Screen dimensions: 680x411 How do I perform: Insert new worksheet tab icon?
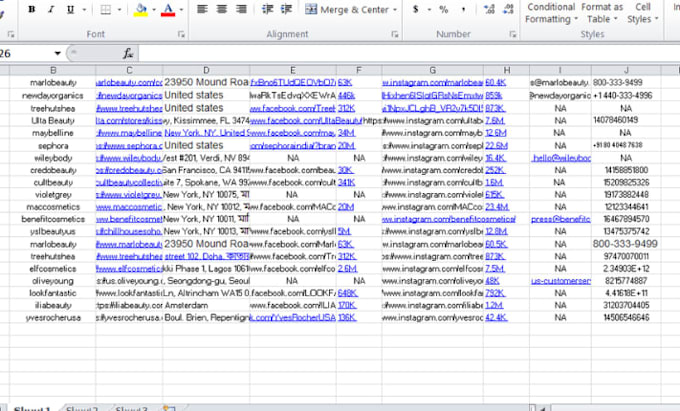coord(169,408)
